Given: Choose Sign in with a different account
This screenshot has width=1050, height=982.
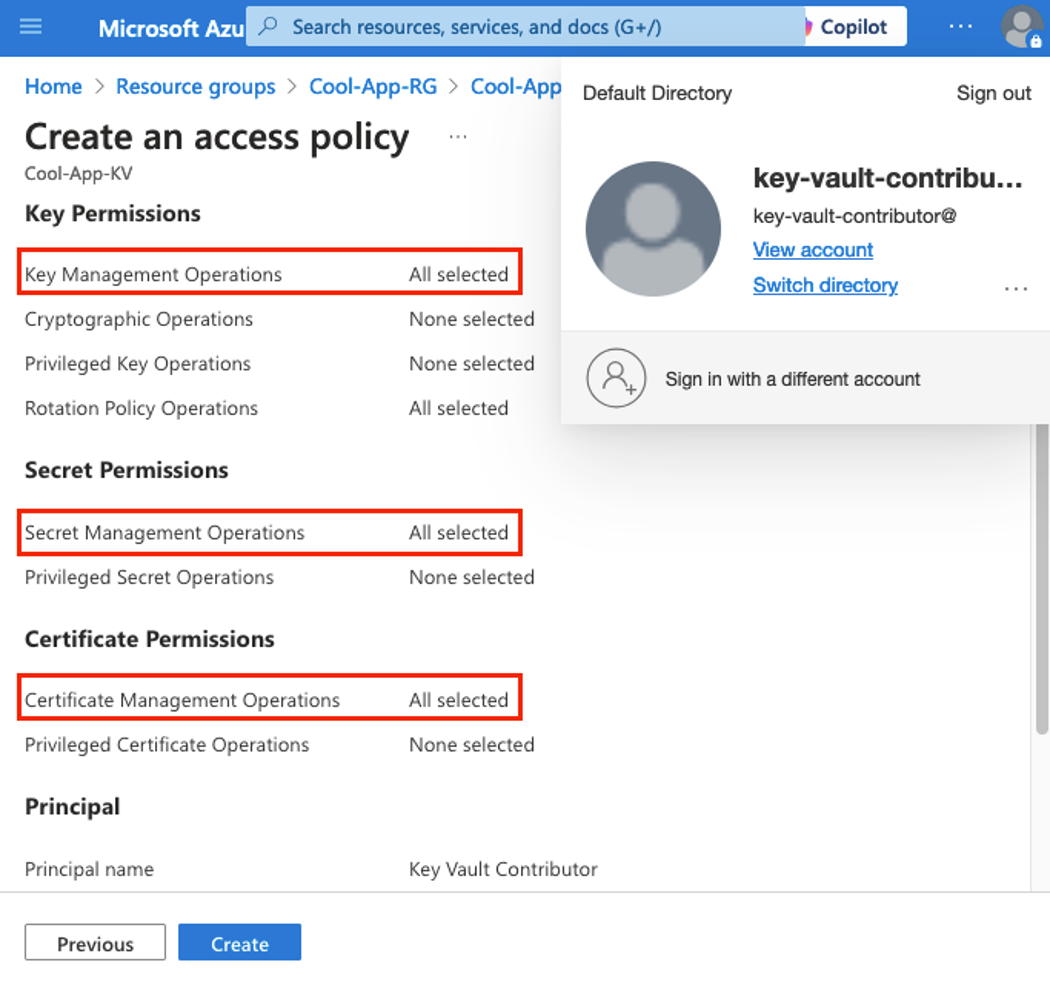Looking at the screenshot, I should click(795, 379).
